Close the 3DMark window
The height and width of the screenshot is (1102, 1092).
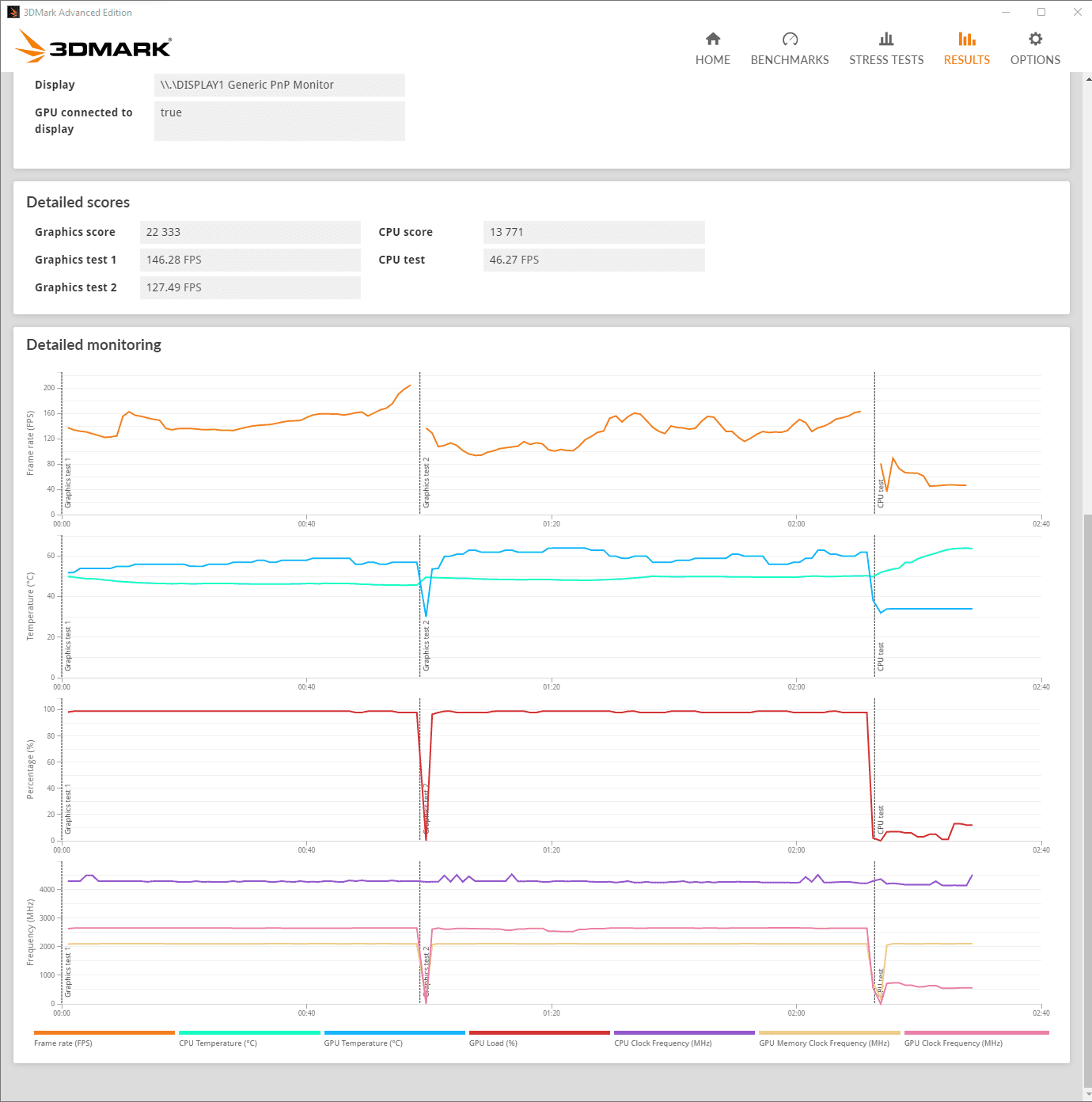click(x=1077, y=12)
